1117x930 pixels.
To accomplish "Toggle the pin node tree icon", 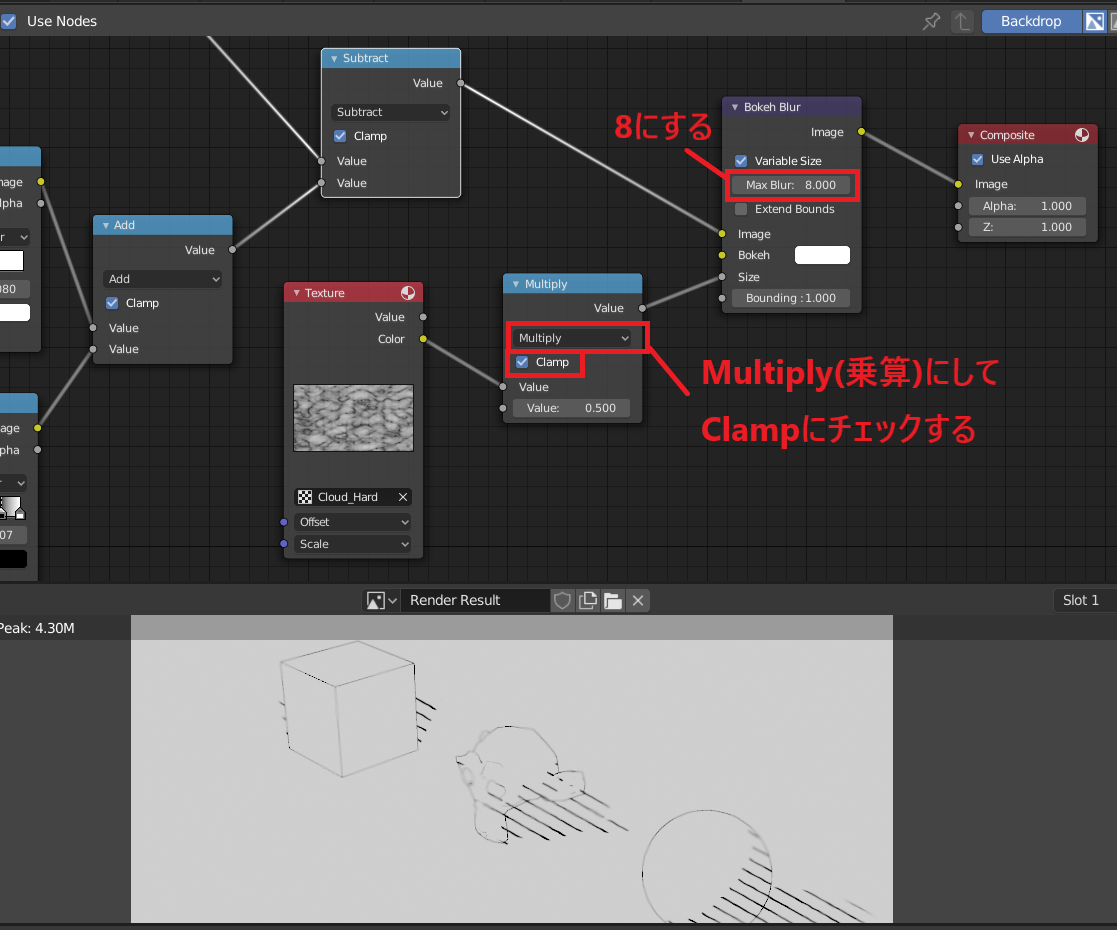I will [931, 21].
